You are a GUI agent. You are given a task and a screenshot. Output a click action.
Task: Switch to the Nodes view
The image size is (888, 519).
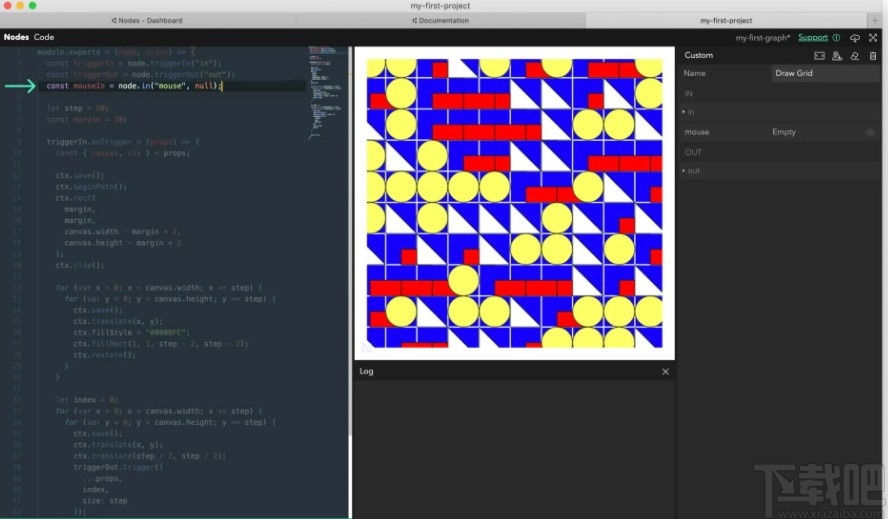click(16, 37)
